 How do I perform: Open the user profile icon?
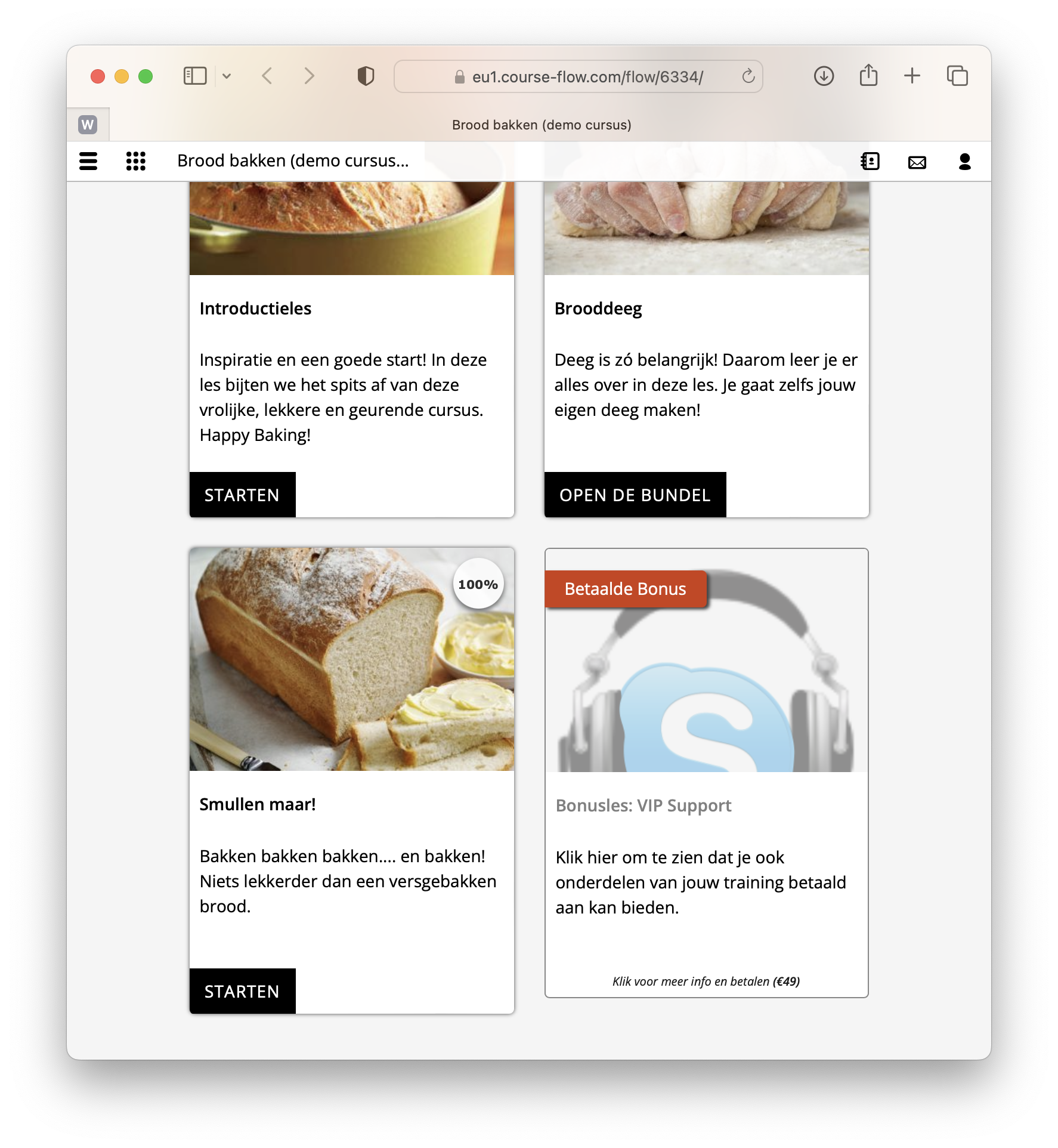point(964,162)
